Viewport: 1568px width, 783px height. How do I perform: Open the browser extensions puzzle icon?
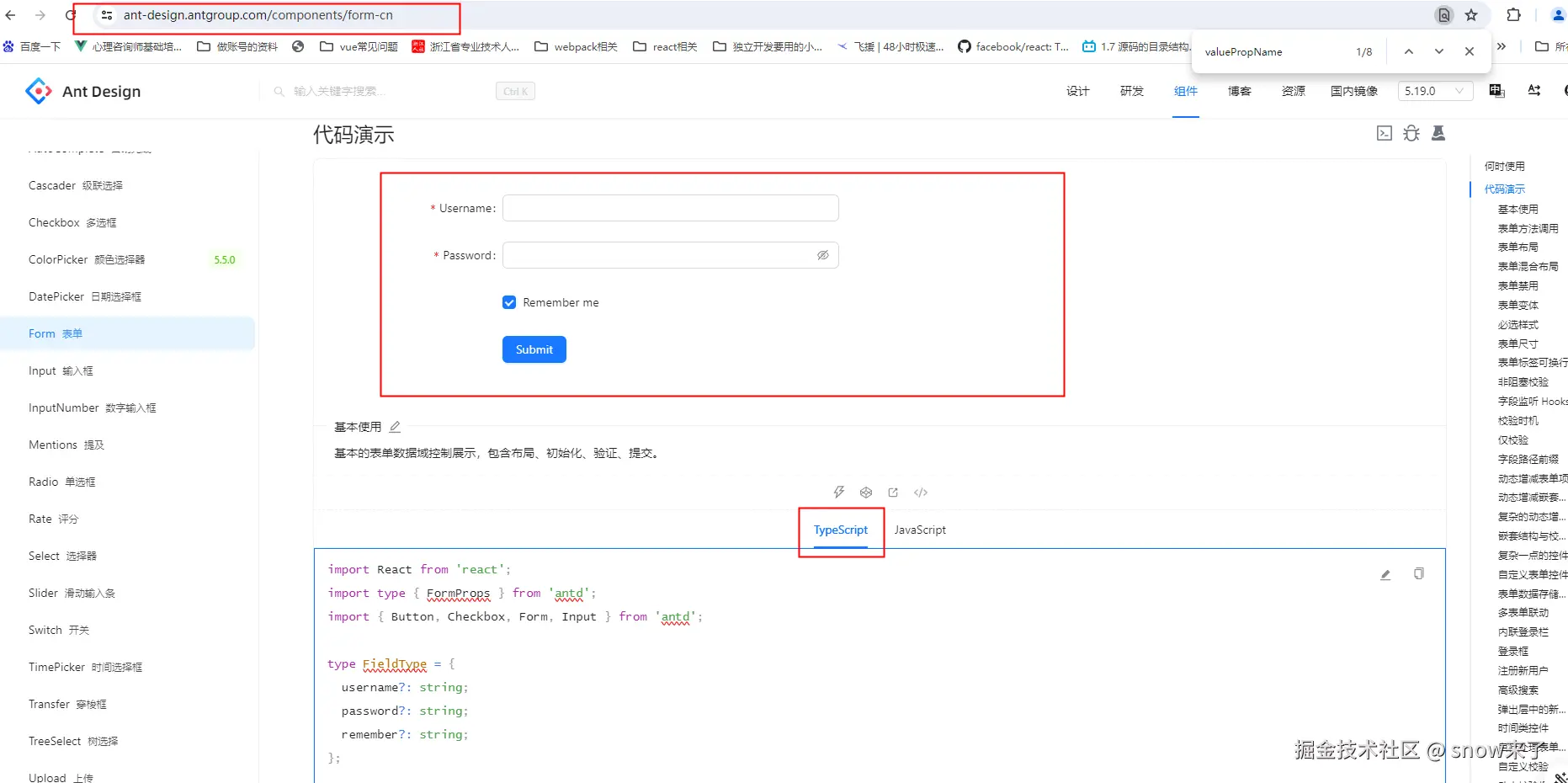point(1513,15)
